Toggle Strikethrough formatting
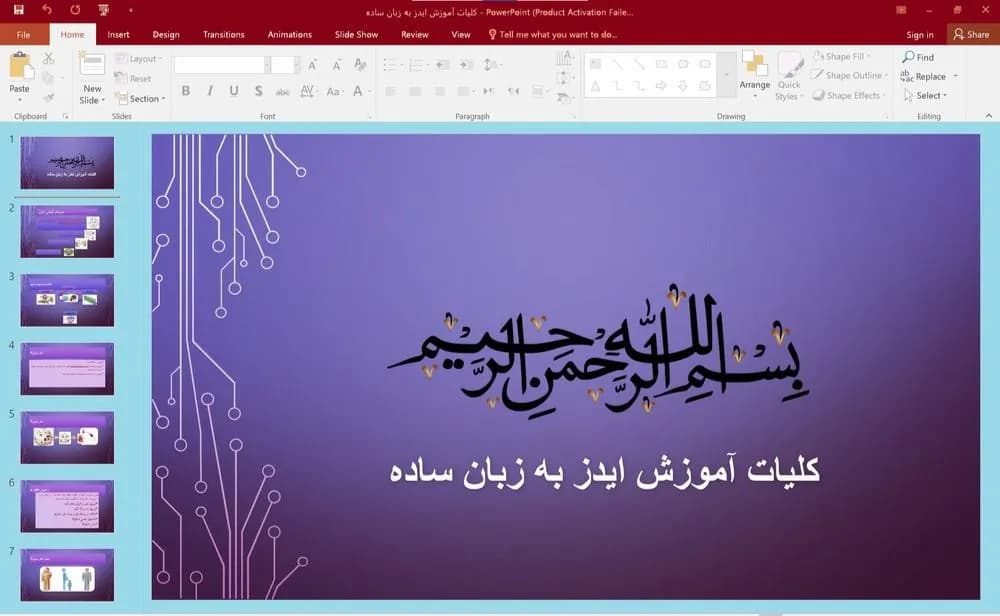The image size is (1000, 616). pos(283,92)
